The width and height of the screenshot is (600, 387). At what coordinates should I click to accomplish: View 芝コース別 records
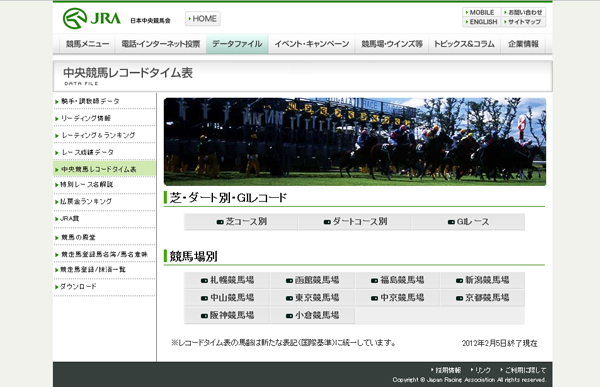tap(241, 222)
